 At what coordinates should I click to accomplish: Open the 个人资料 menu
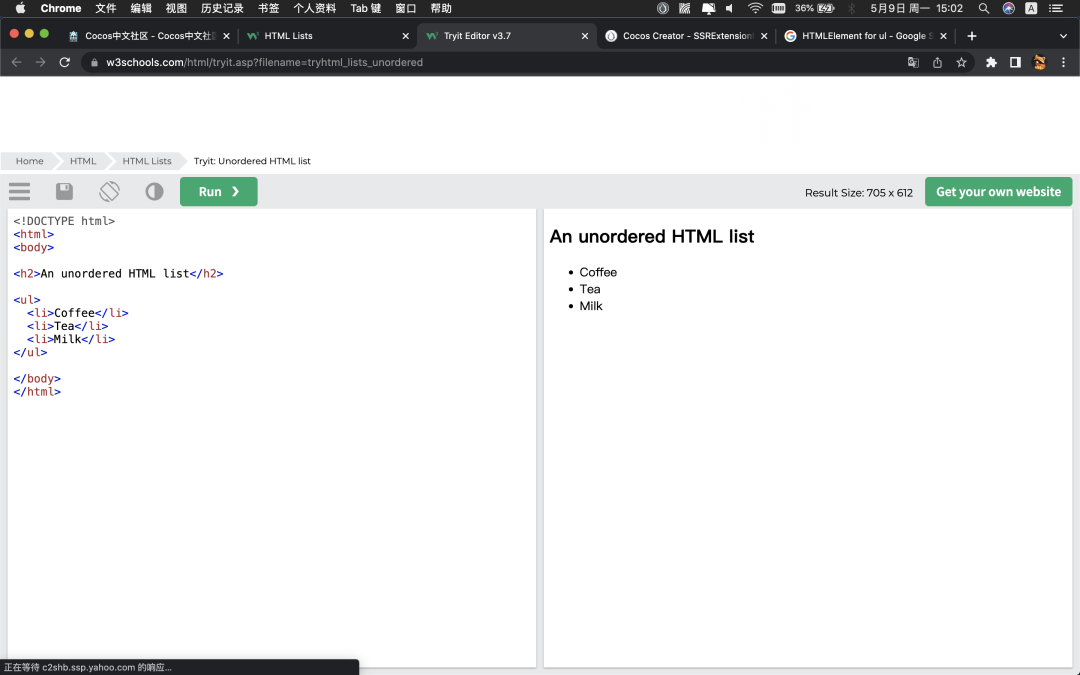314,8
